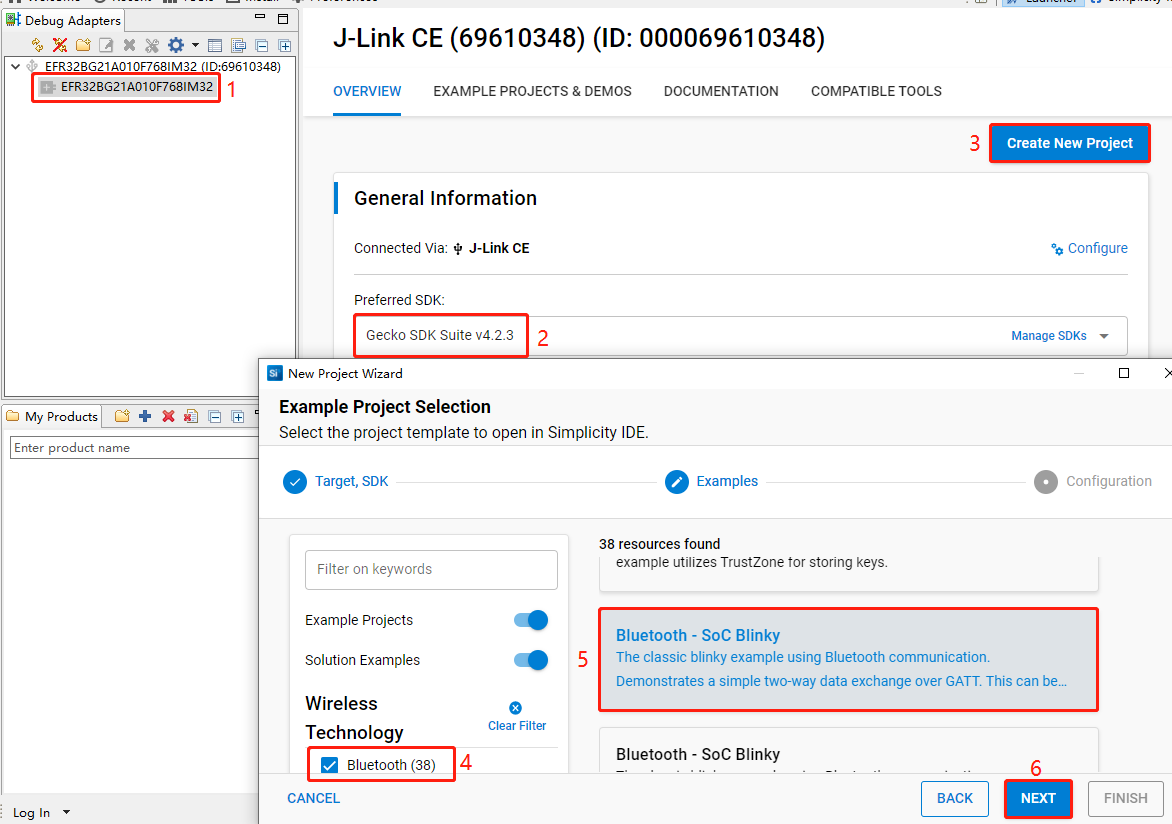The width and height of the screenshot is (1172, 824).
Task: Click the refresh adapters icon in Debug Adapters toolbar
Action: [x=37, y=45]
